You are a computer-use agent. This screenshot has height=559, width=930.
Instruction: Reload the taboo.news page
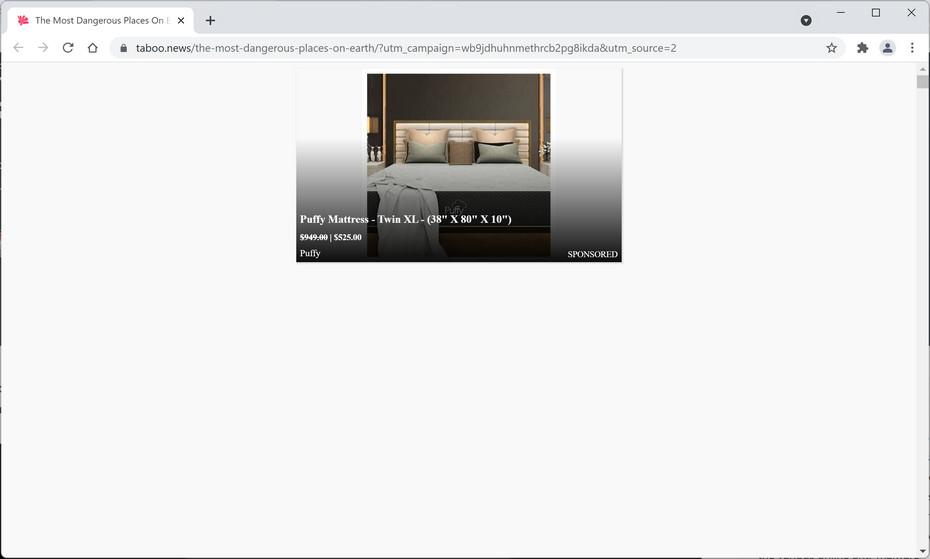point(68,48)
